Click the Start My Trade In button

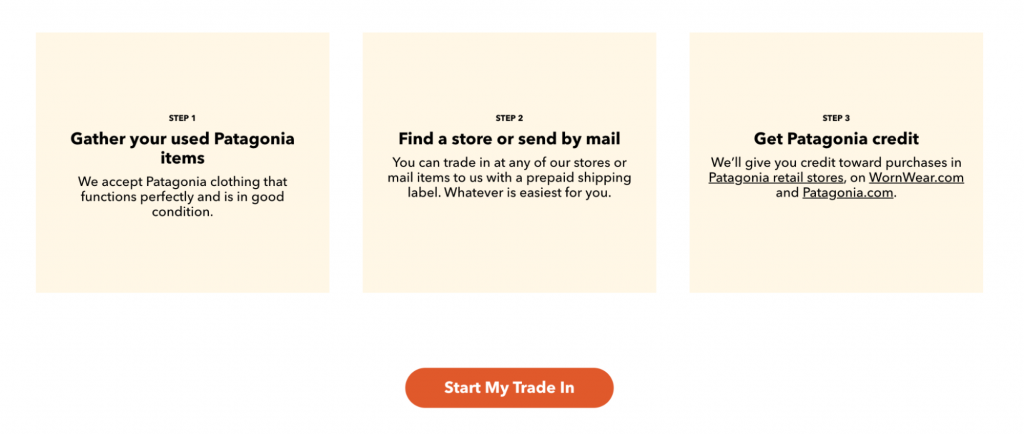[x=509, y=388]
